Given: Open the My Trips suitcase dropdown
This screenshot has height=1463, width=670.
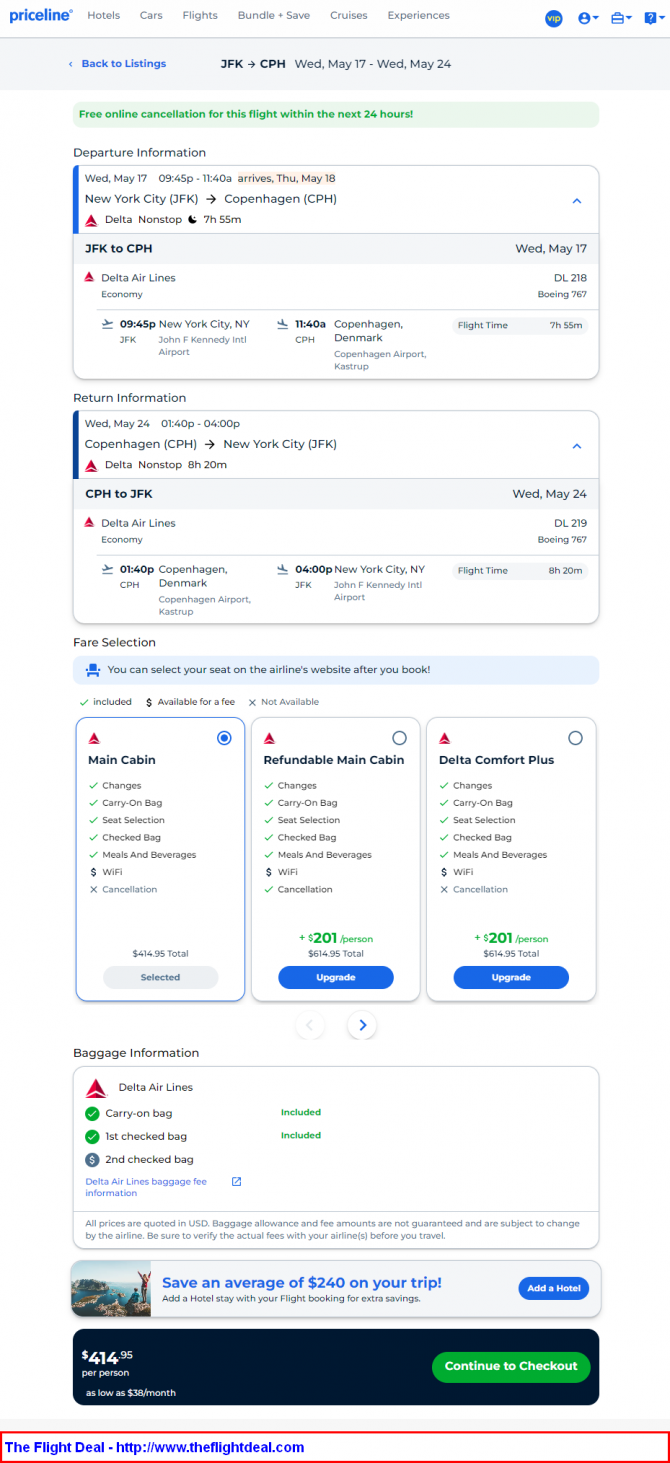Looking at the screenshot, I should pyautogui.click(x=621, y=18).
